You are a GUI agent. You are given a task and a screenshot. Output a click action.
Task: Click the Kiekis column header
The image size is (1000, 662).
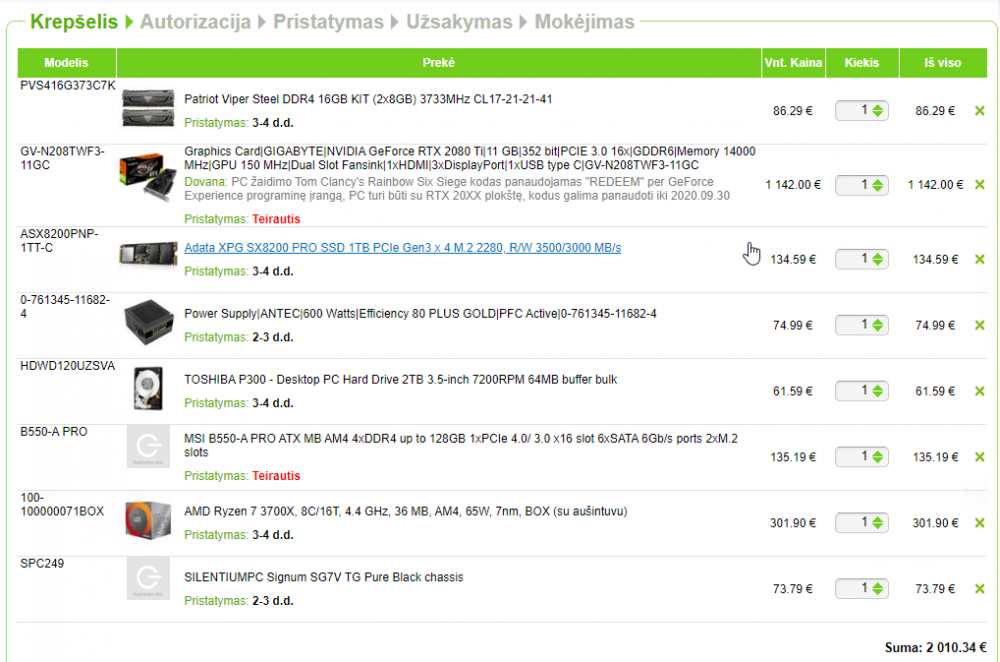tap(862, 63)
